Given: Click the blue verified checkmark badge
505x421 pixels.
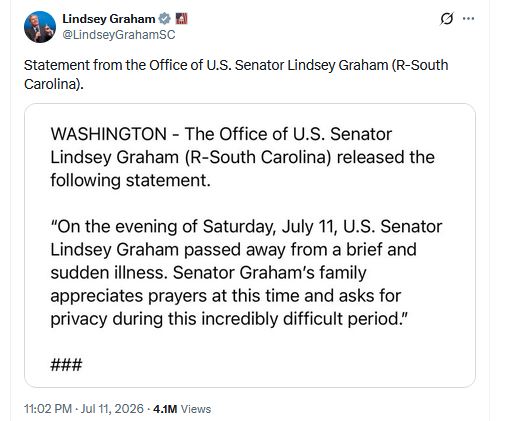Looking at the screenshot, I should coord(164,19).
